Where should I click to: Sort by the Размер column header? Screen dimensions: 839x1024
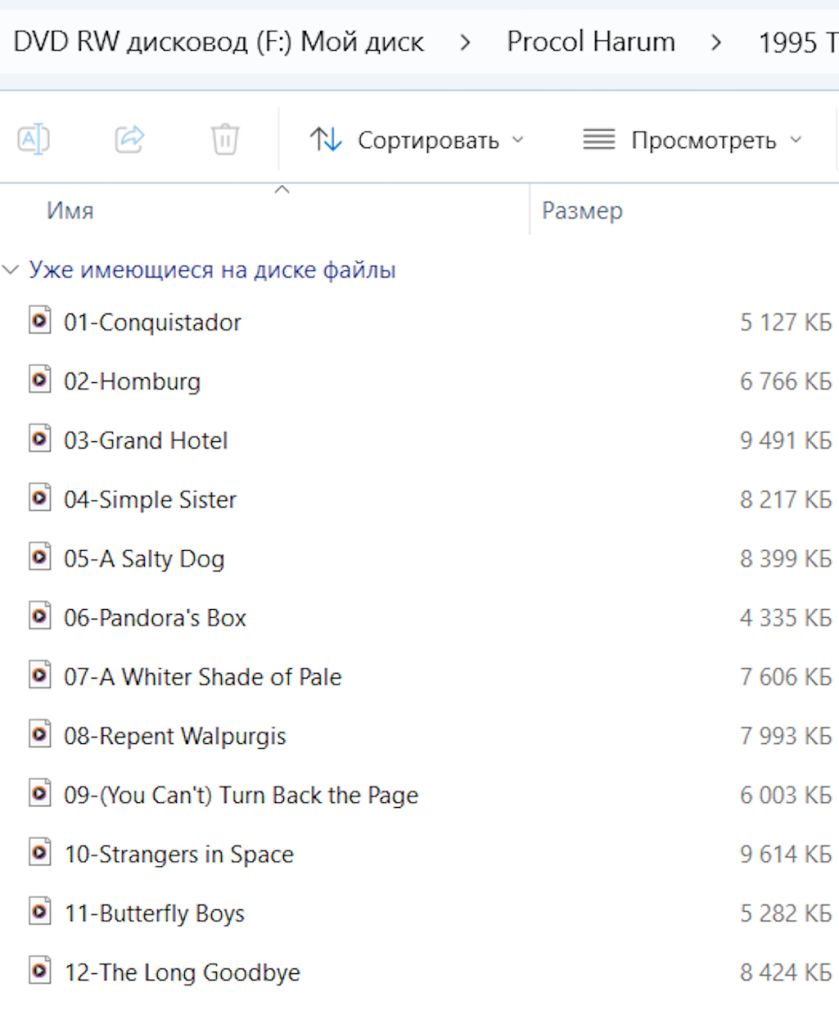point(582,211)
